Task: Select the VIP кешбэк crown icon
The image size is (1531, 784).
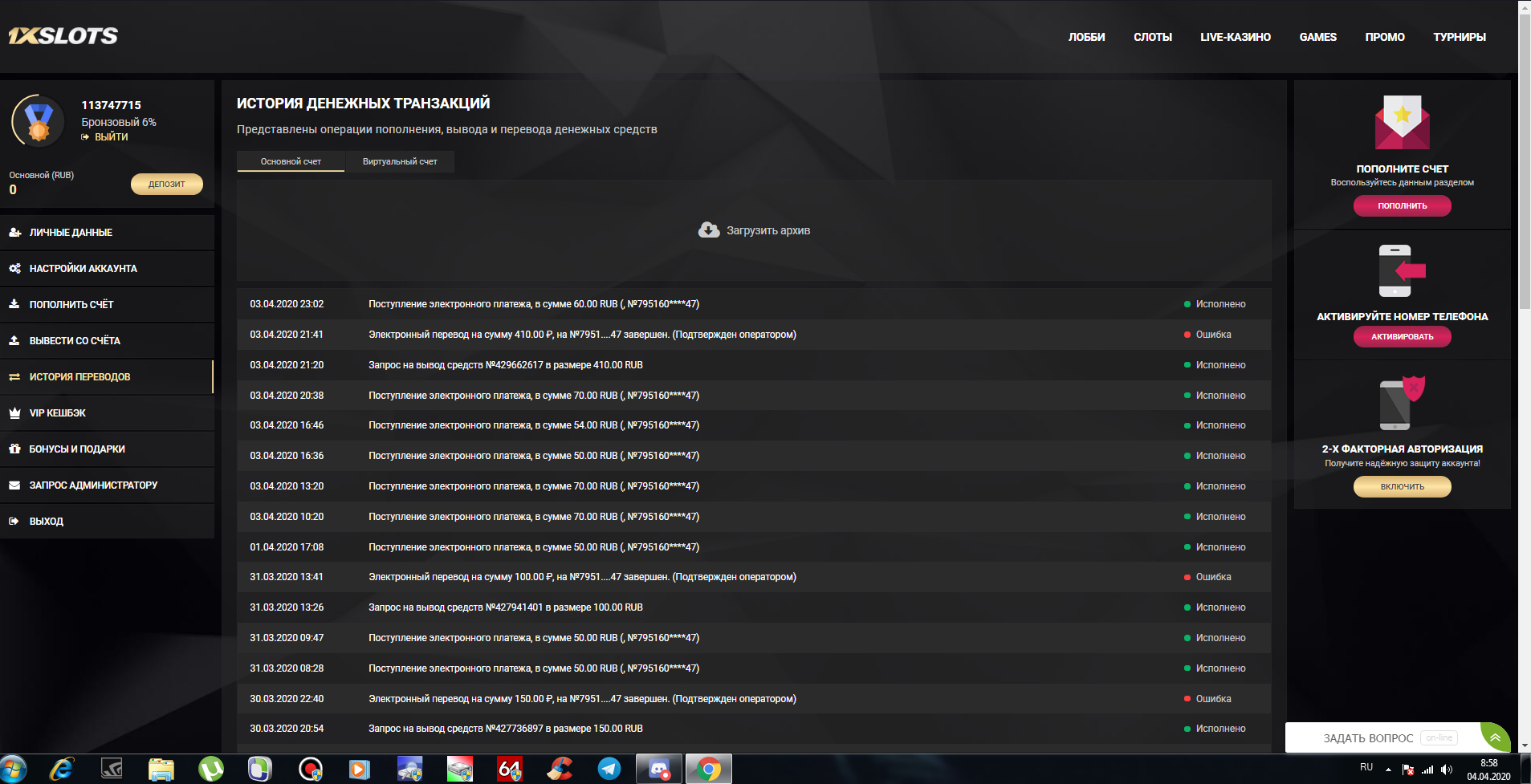Action: (x=13, y=412)
